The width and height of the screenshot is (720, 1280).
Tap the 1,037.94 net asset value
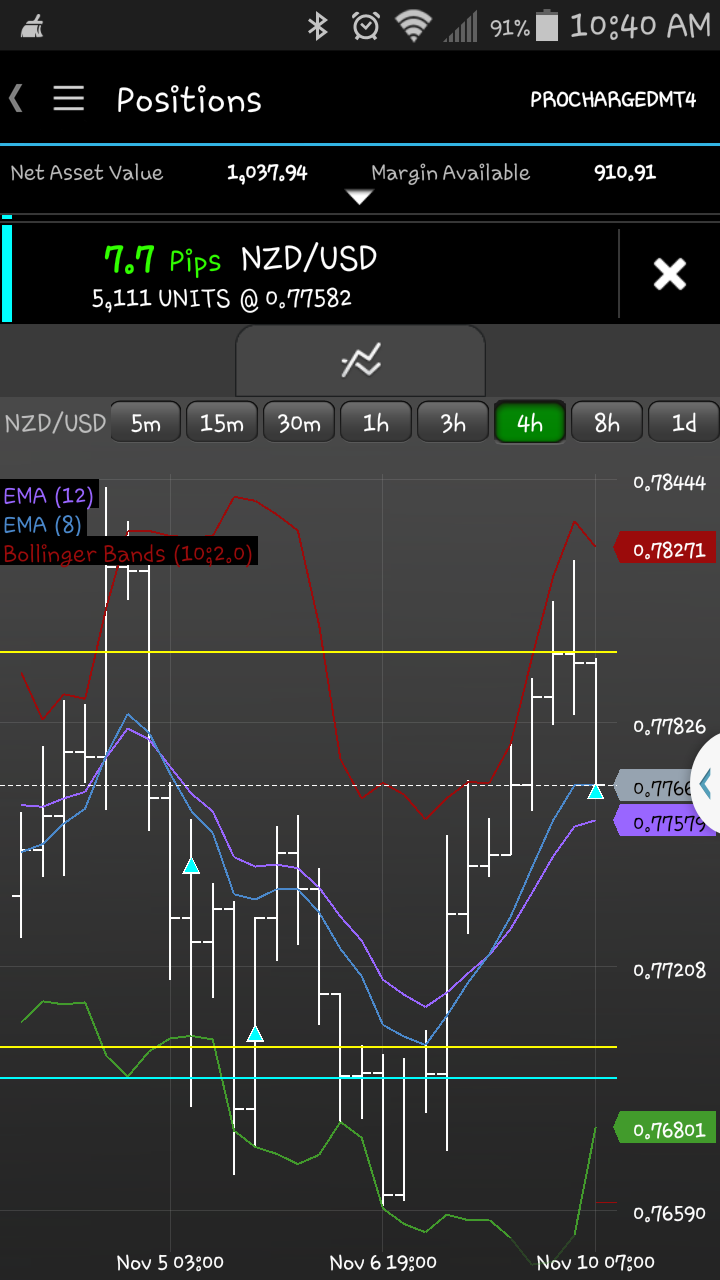(x=267, y=173)
